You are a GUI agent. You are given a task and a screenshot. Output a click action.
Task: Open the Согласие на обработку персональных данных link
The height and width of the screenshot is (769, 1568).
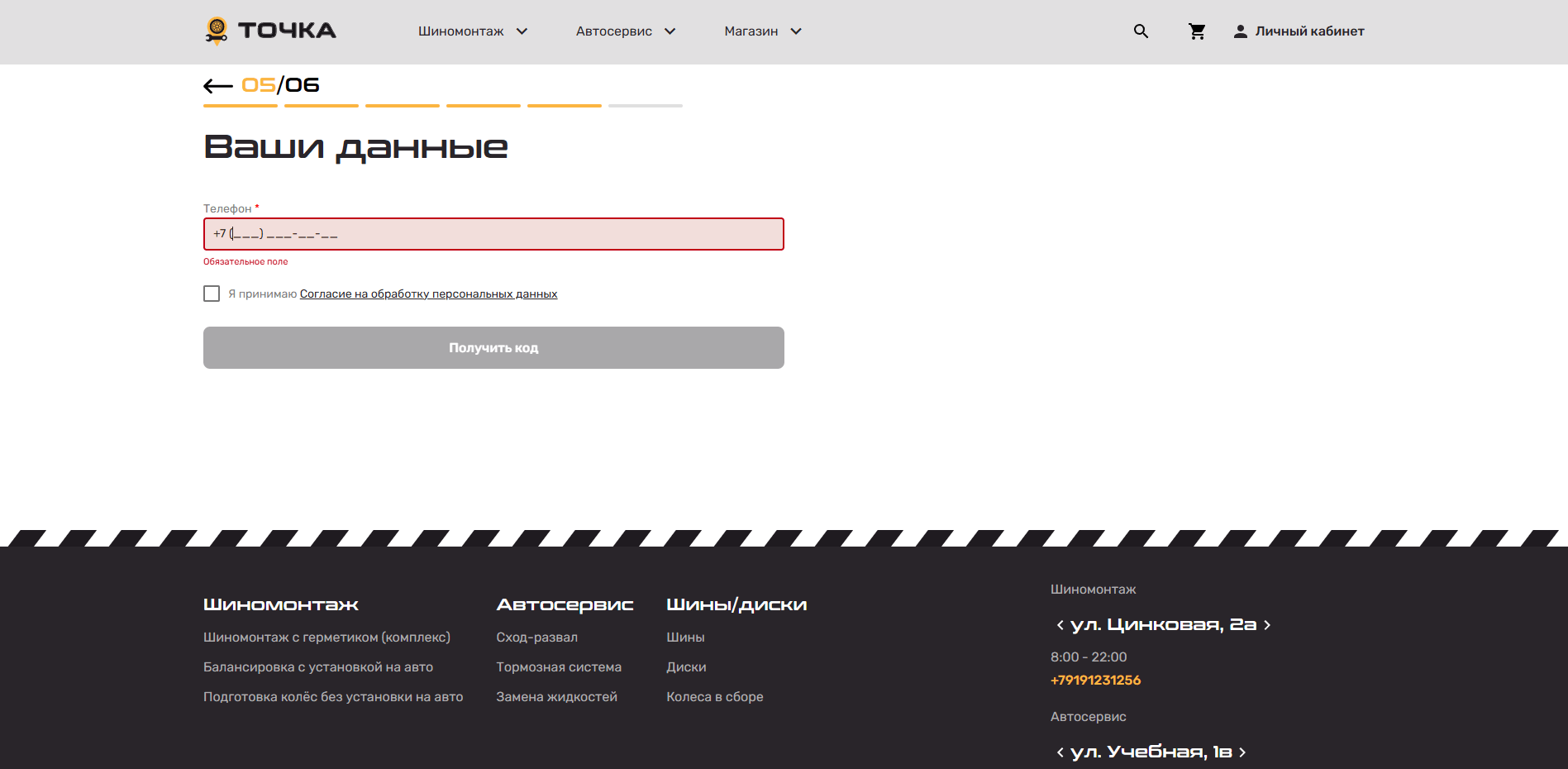click(x=428, y=294)
